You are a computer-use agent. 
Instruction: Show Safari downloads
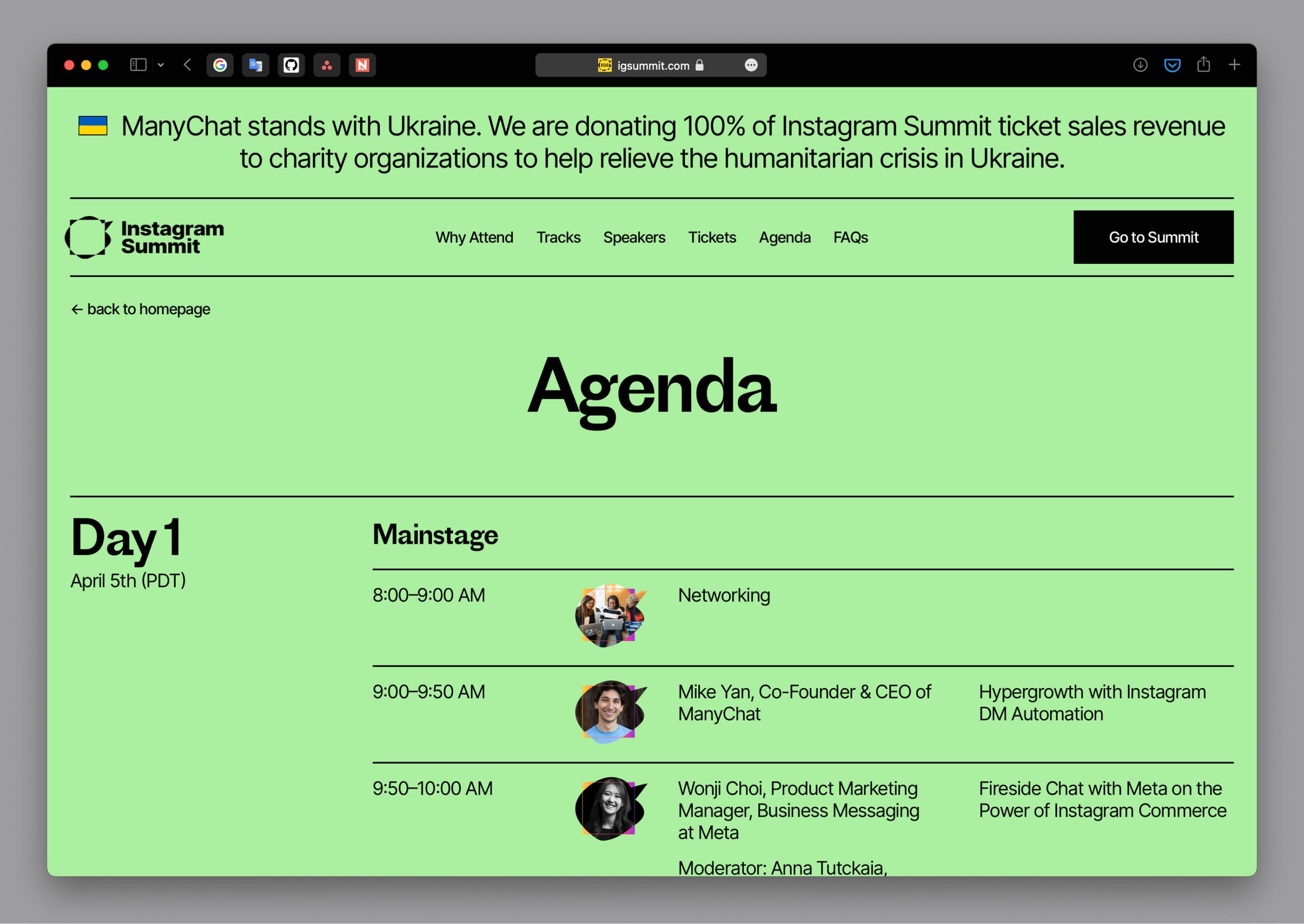coord(1140,65)
